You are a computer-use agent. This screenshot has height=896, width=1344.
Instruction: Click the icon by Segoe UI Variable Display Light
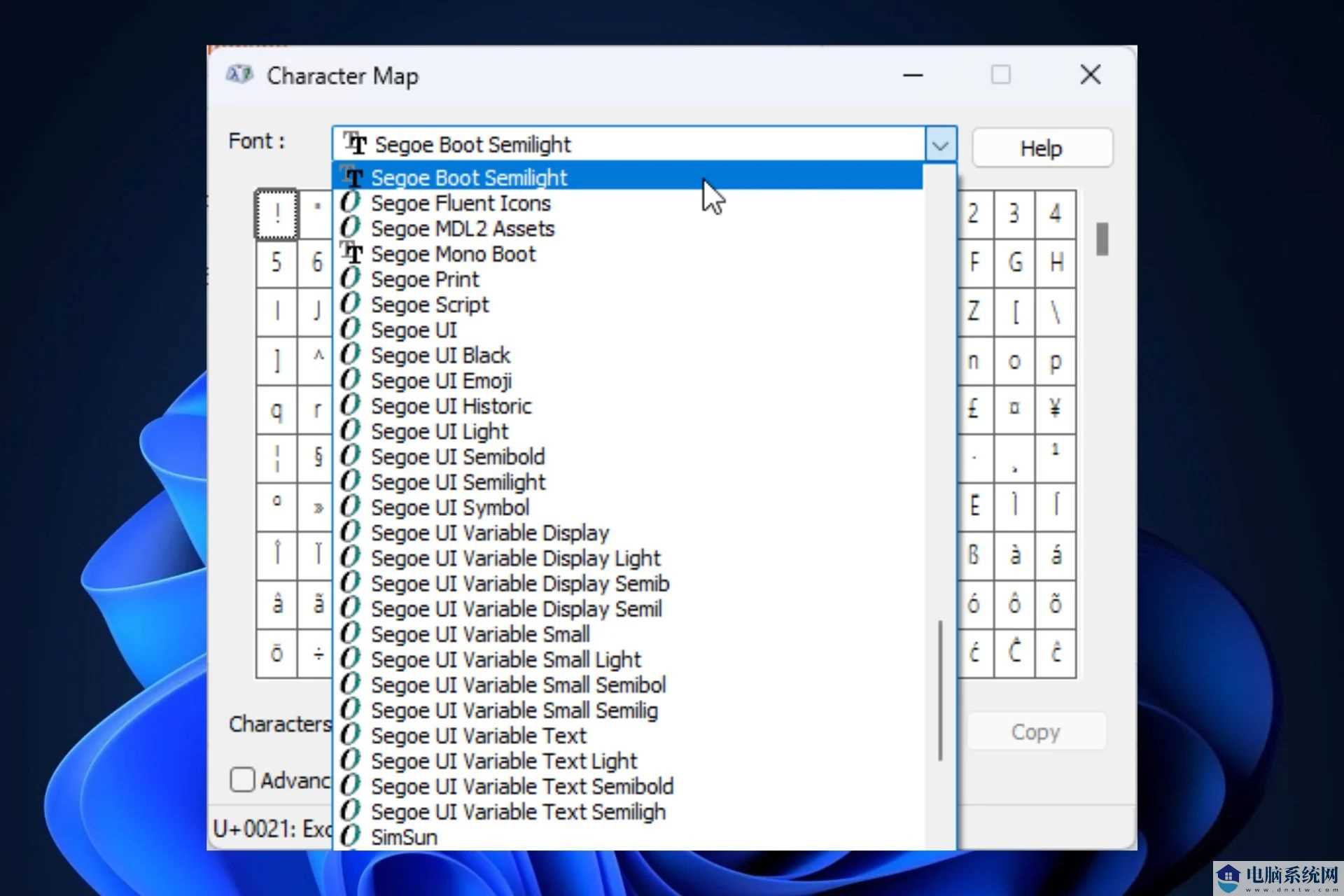click(351, 557)
